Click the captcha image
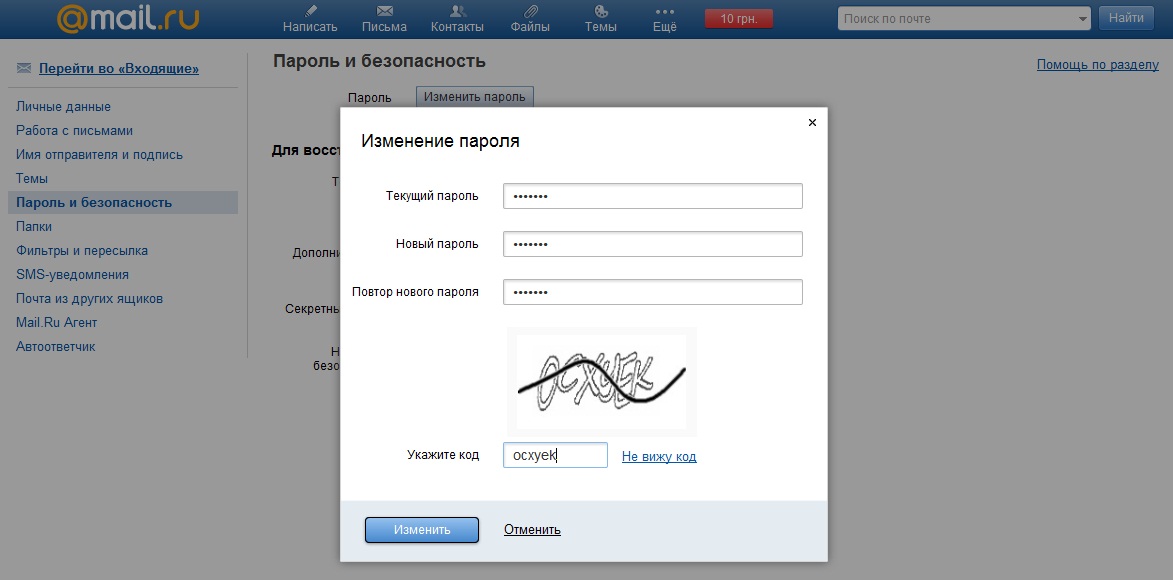 click(x=601, y=382)
